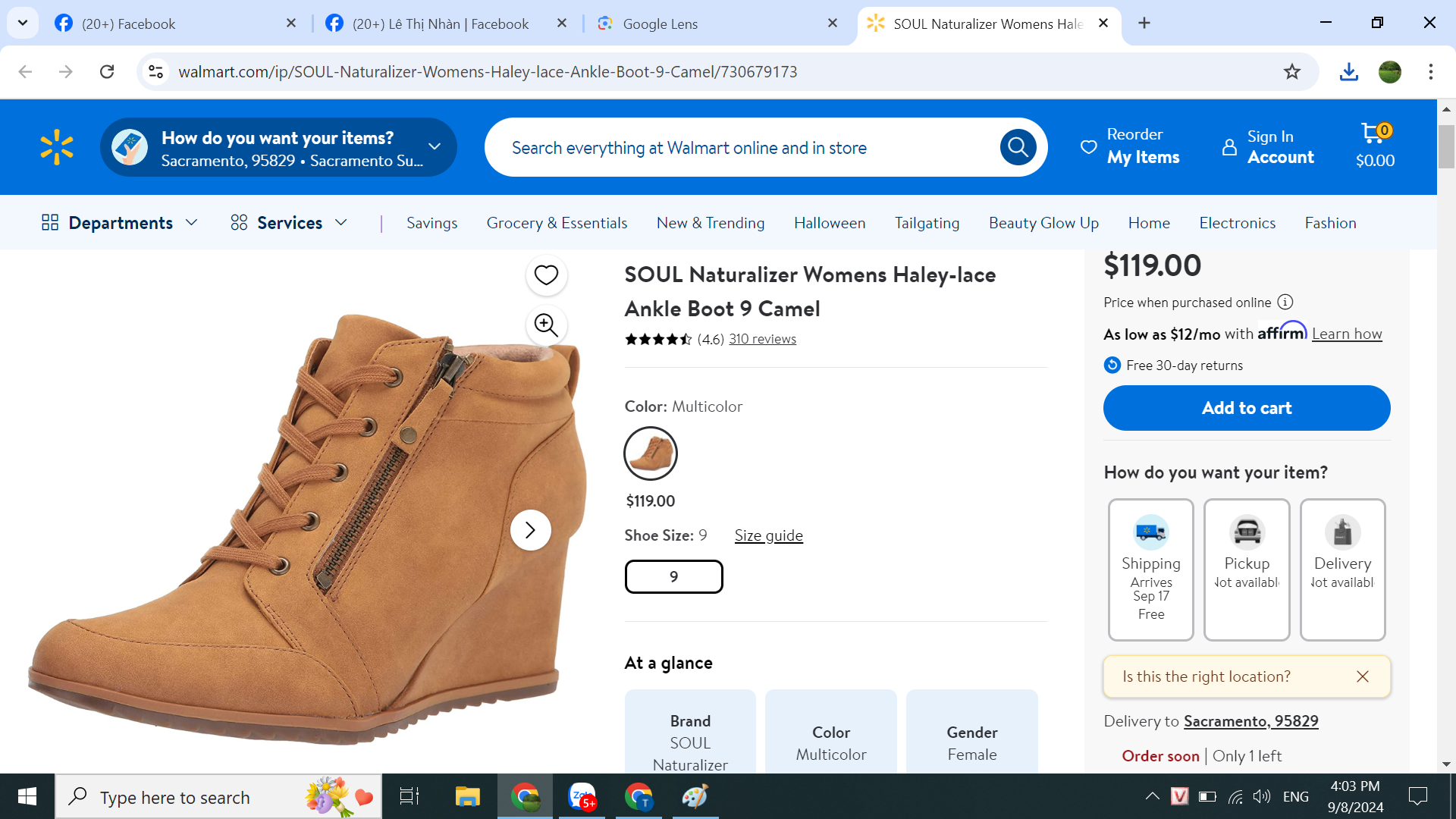The height and width of the screenshot is (819, 1456).
Task: Add boot to favorites heart icon
Action: pyautogui.click(x=546, y=275)
